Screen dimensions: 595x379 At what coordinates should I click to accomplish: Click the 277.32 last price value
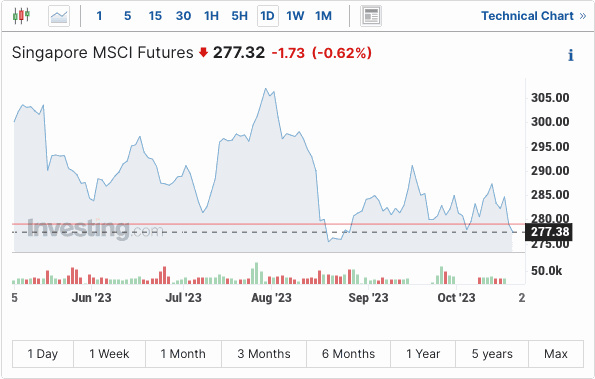click(x=239, y=52)
